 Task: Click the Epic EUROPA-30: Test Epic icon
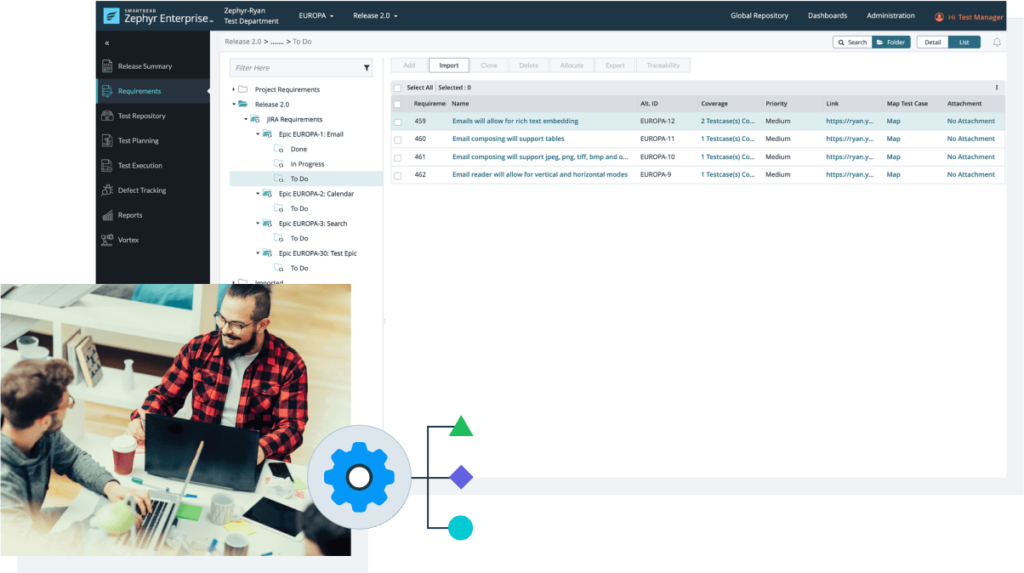click(267, 253)
